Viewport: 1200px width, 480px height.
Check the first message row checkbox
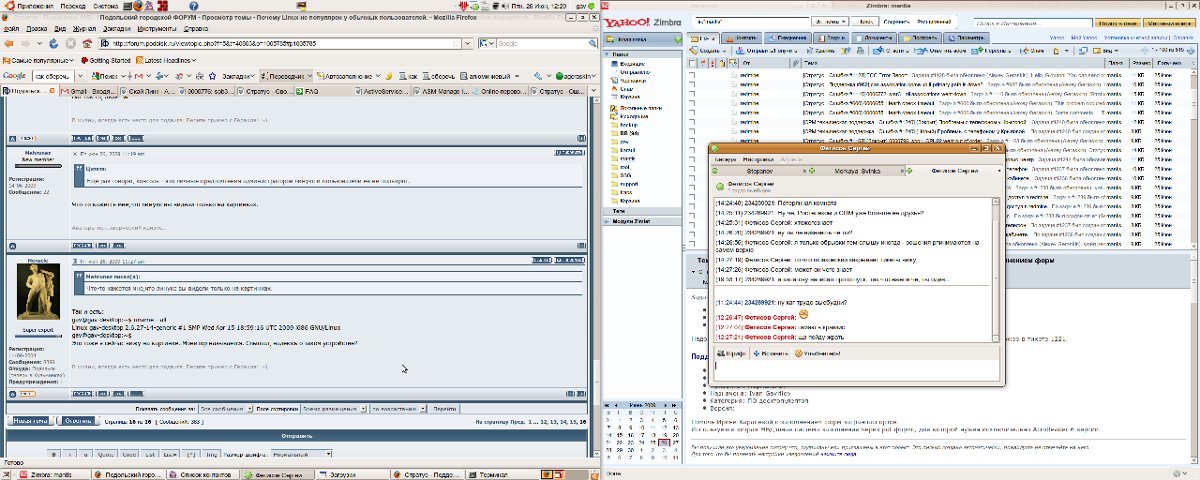coord(692,75)
